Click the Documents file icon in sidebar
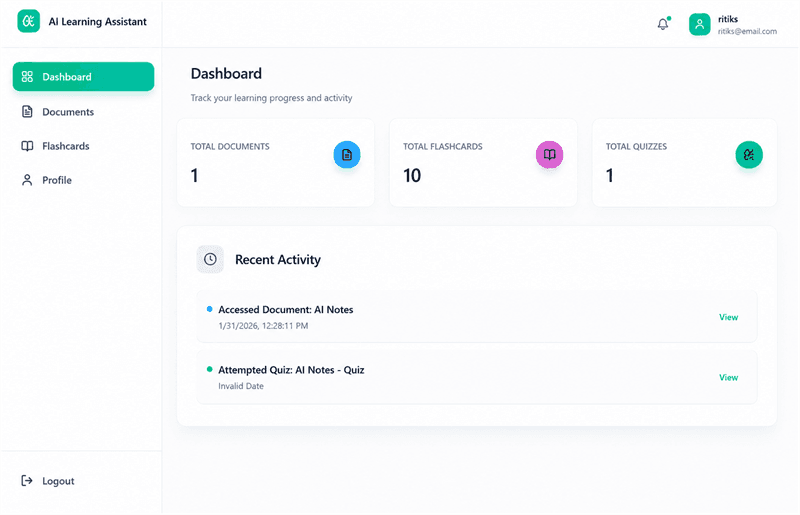Image resolution: width=800 pixels, height=515 pixels. [27, 111]
